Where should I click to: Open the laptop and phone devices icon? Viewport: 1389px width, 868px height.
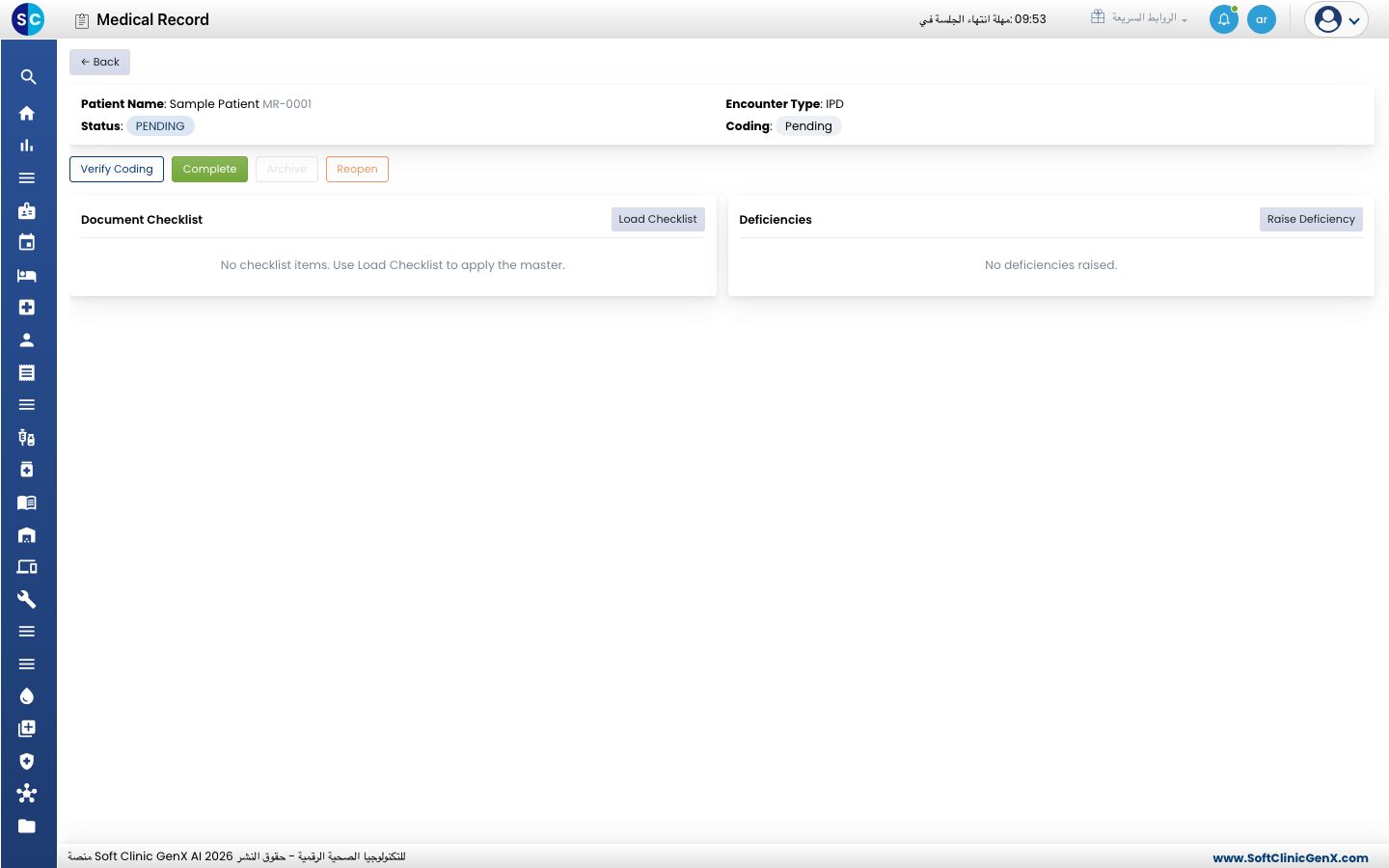(27, 567)
